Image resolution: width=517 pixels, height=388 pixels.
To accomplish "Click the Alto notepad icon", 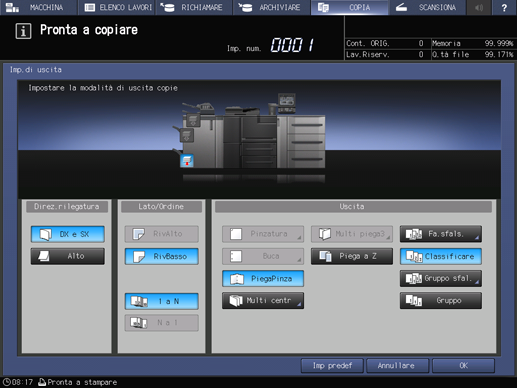I will pos(44,256).
